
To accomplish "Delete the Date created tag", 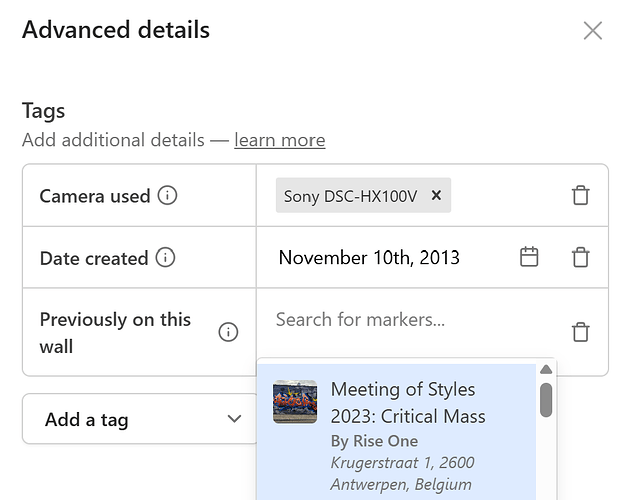I will pyautogui.click(x=580, y=257).
